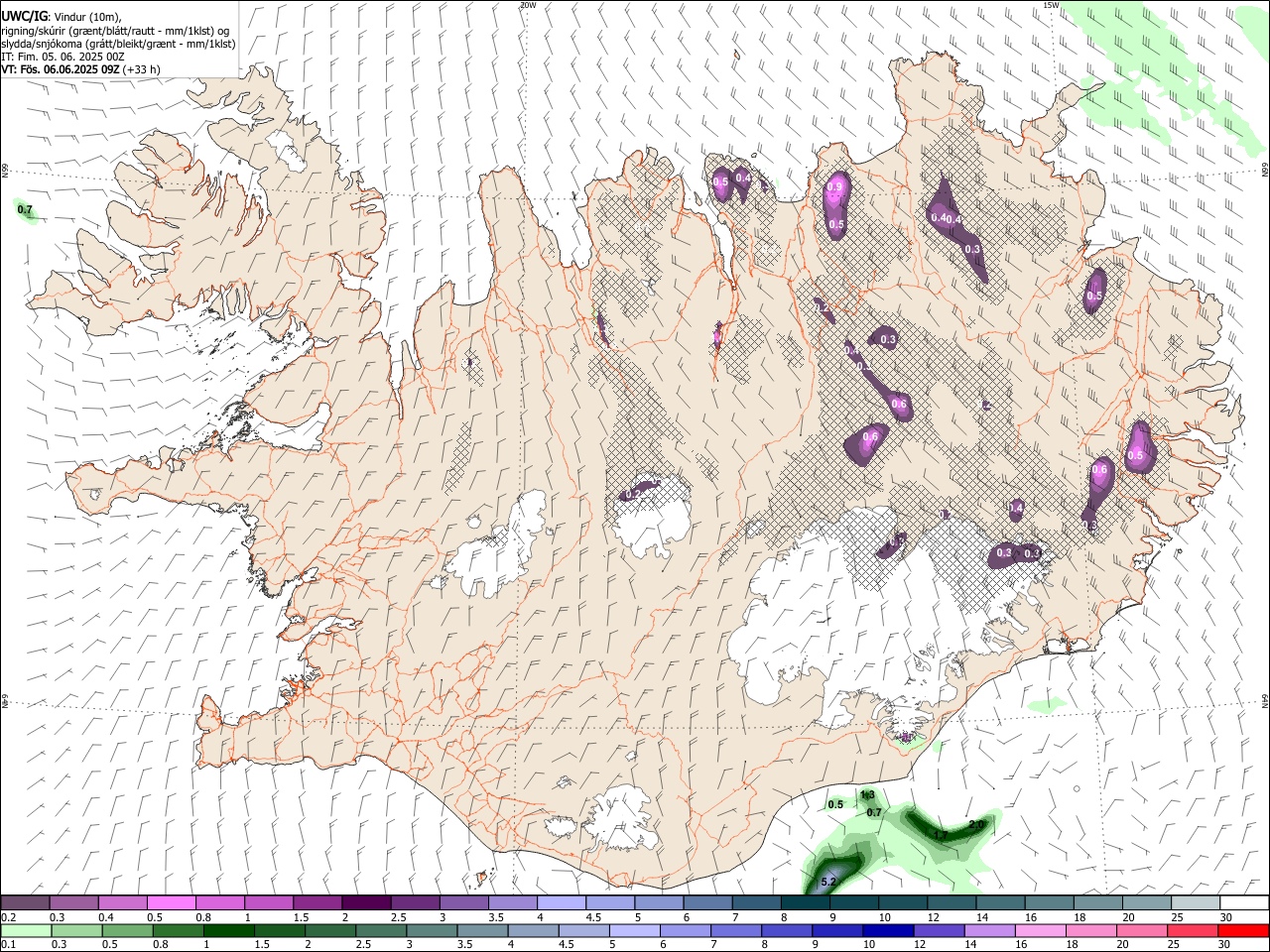
Task: Select the '20W' longitude label
Action: click(528, 5)
